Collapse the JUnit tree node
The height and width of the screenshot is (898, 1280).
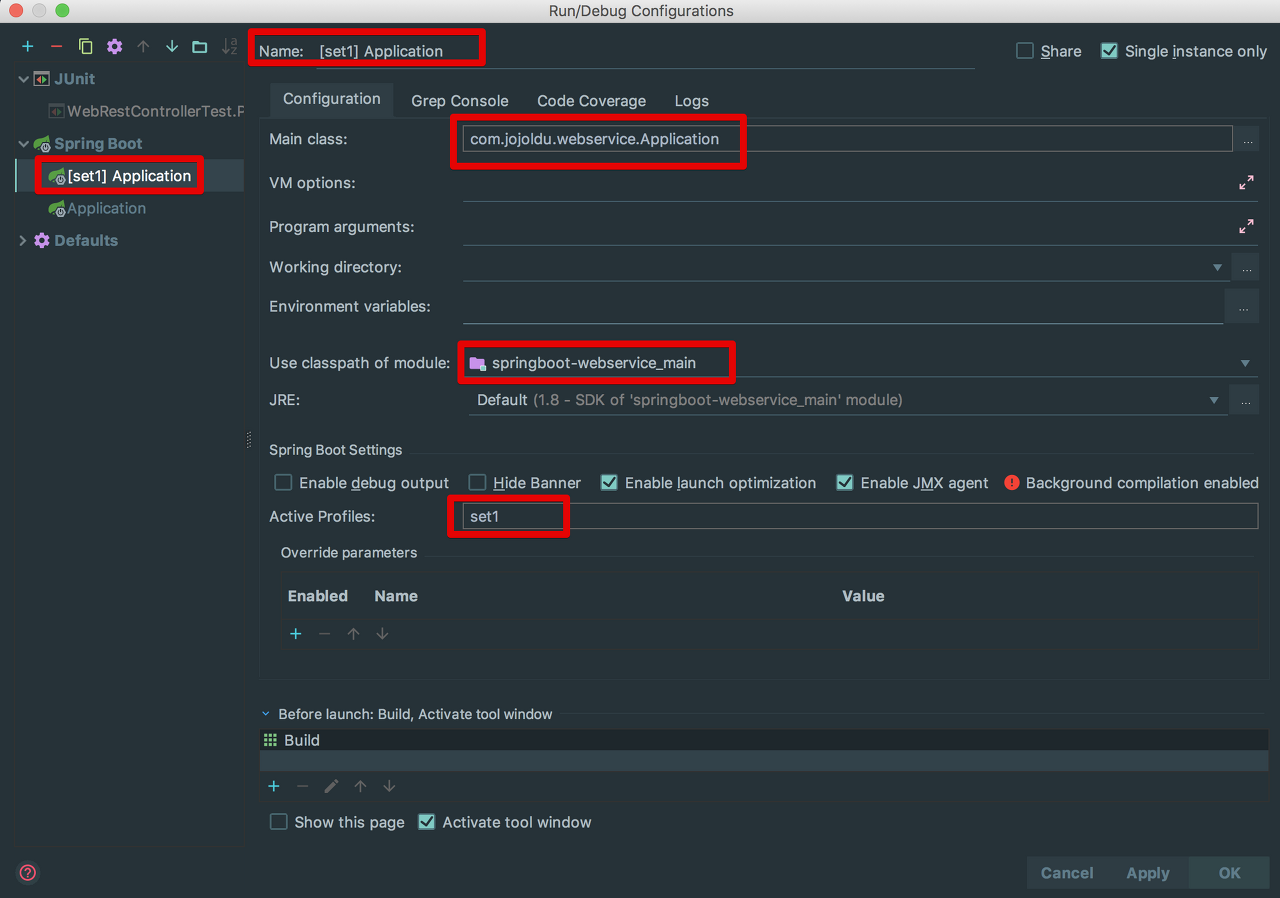click(24, 79)
